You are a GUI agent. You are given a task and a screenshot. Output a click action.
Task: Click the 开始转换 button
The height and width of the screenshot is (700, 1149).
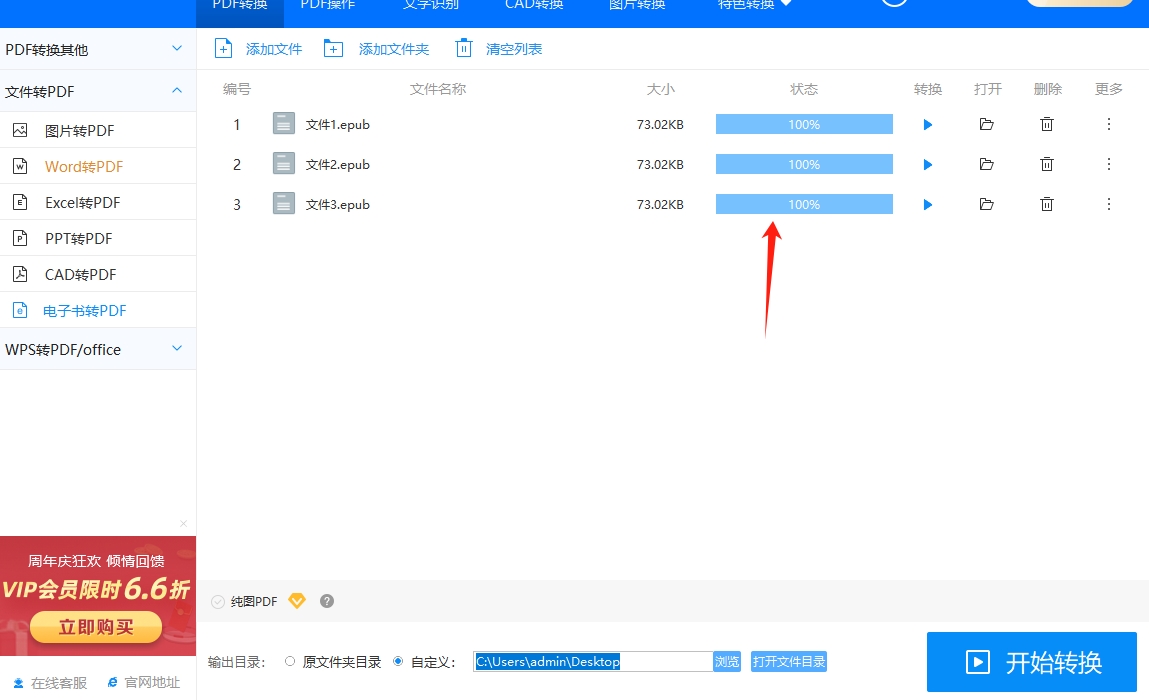coord(1032,662)
